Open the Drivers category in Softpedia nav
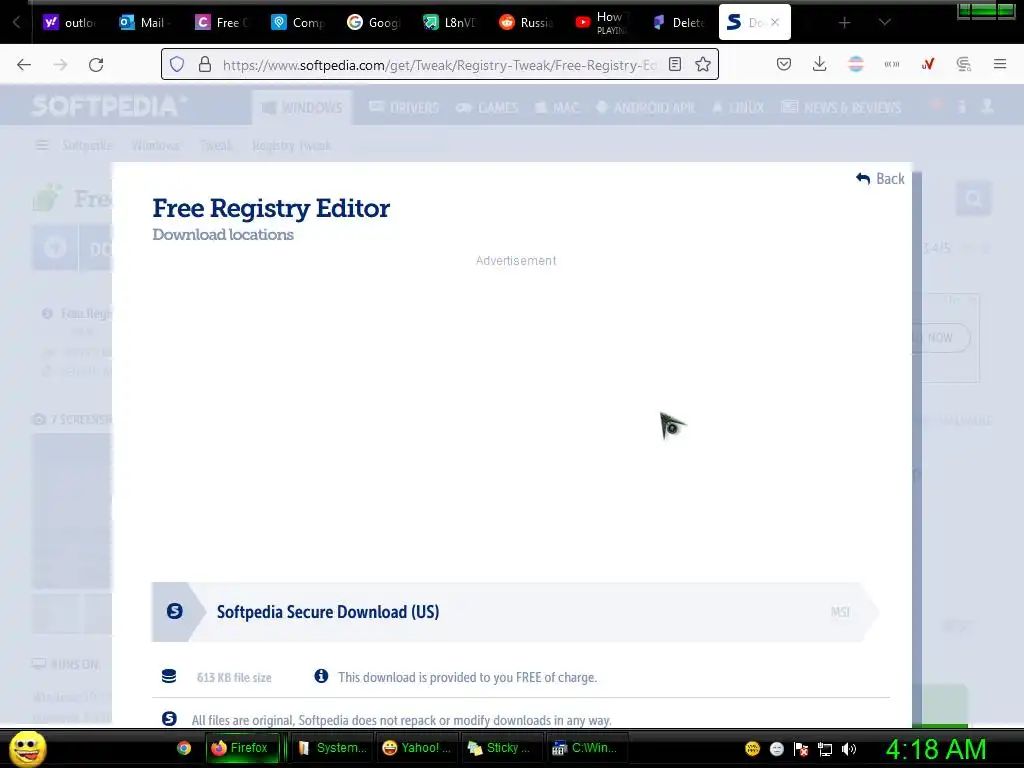 click(404, 108)
